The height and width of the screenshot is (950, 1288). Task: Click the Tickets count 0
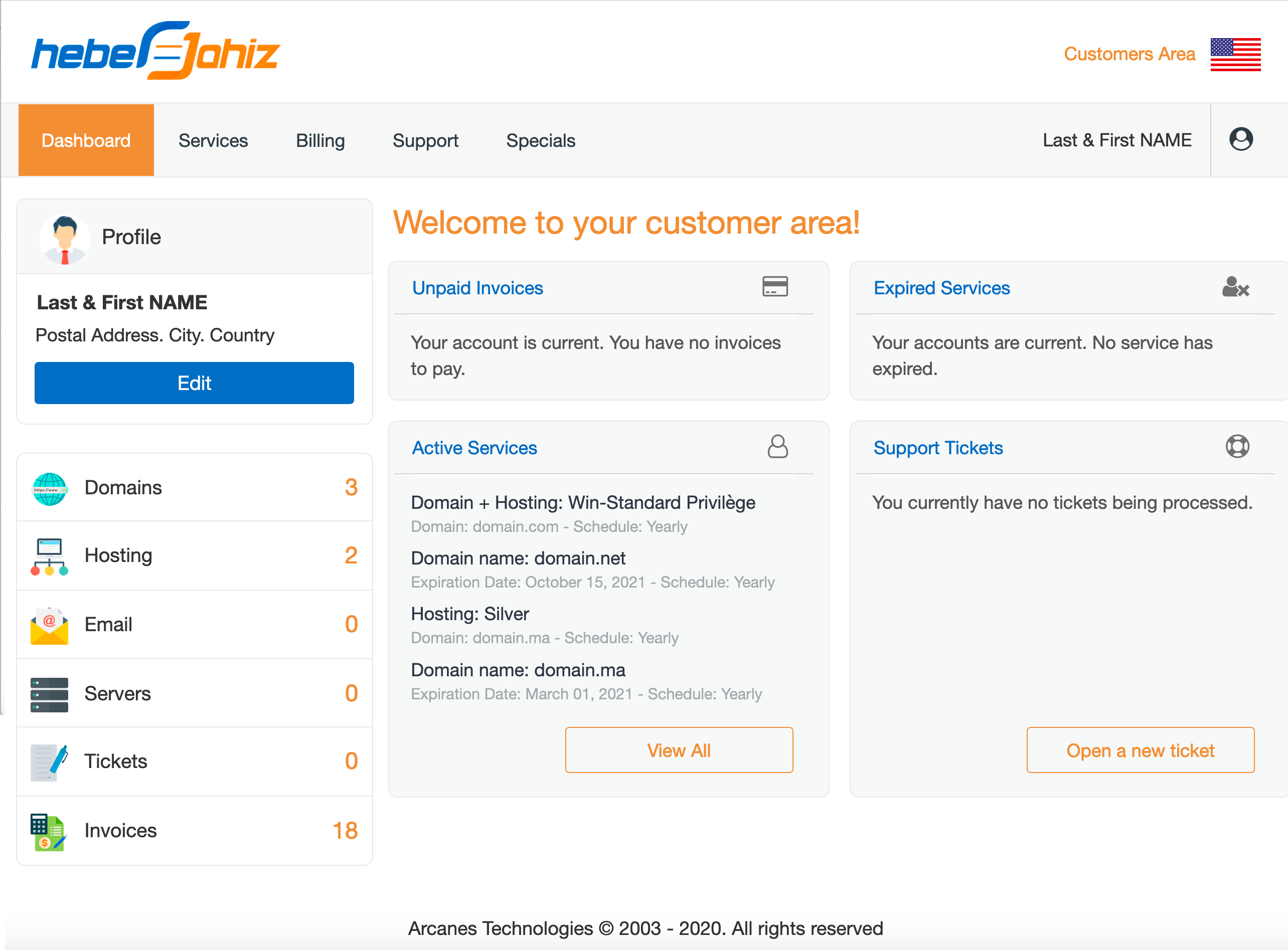pos(351,762)
